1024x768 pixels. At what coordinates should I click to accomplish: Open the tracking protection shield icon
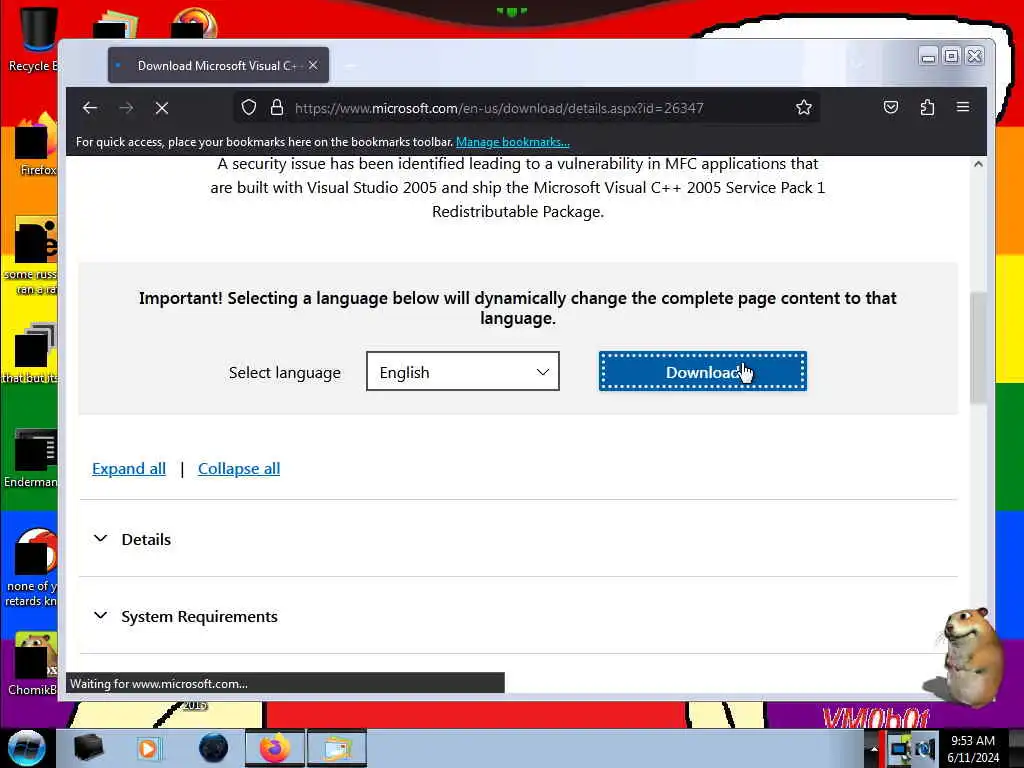(x=249, y=107)
